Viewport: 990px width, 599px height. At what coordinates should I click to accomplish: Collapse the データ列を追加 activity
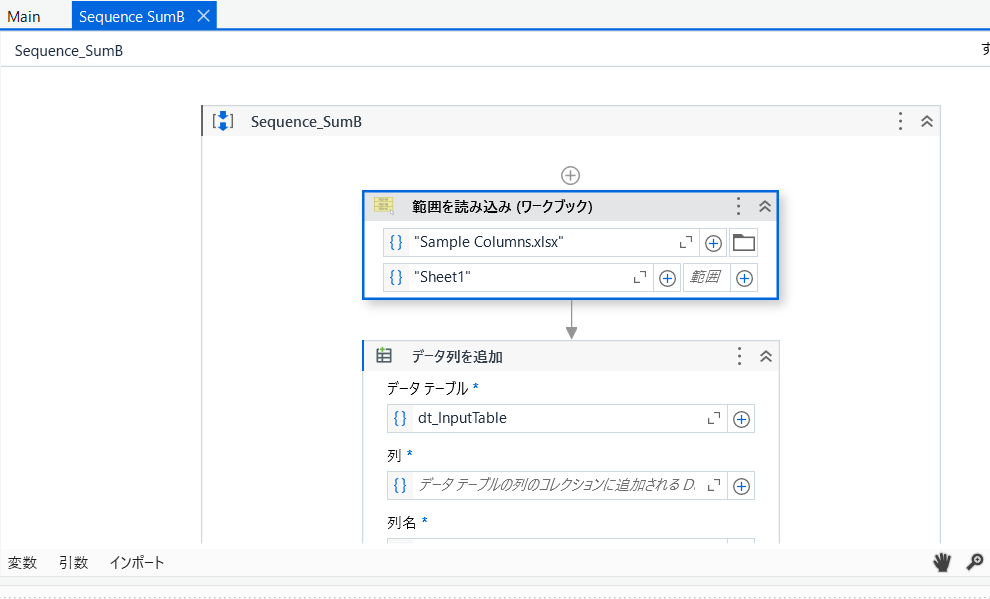(766, 356)
